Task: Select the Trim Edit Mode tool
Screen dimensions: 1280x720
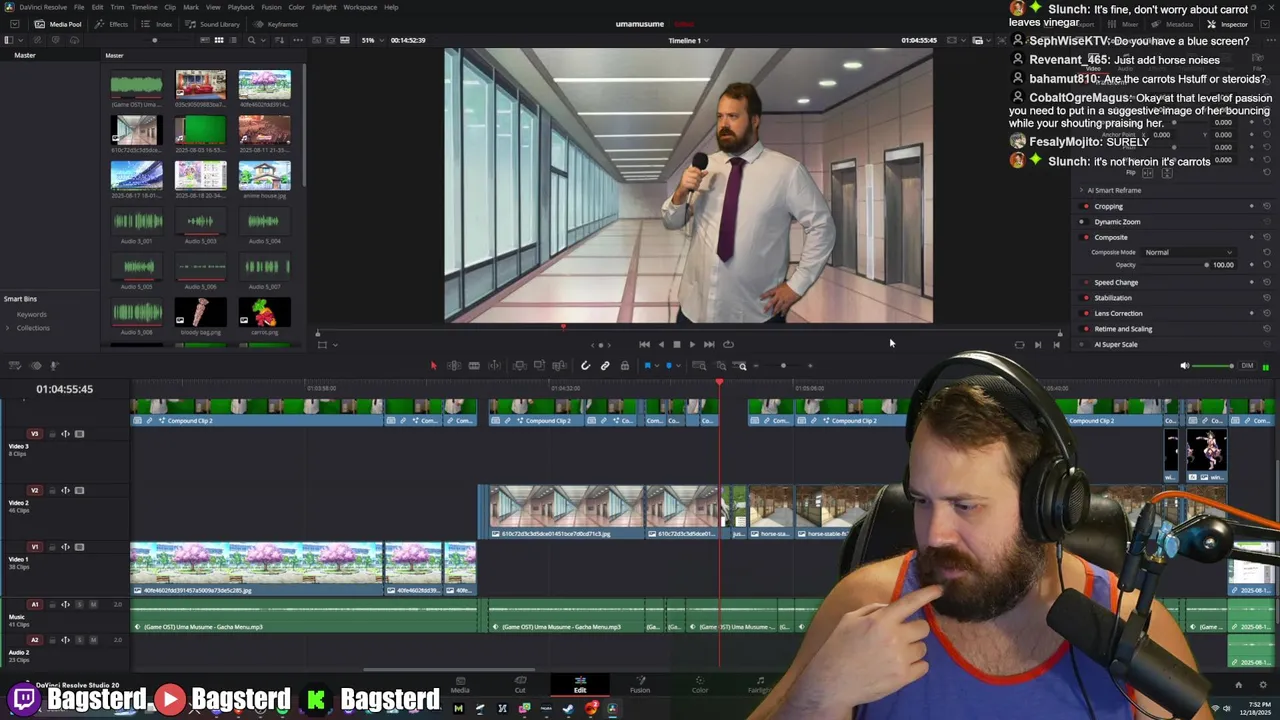Action: click(x=453, y=366)
